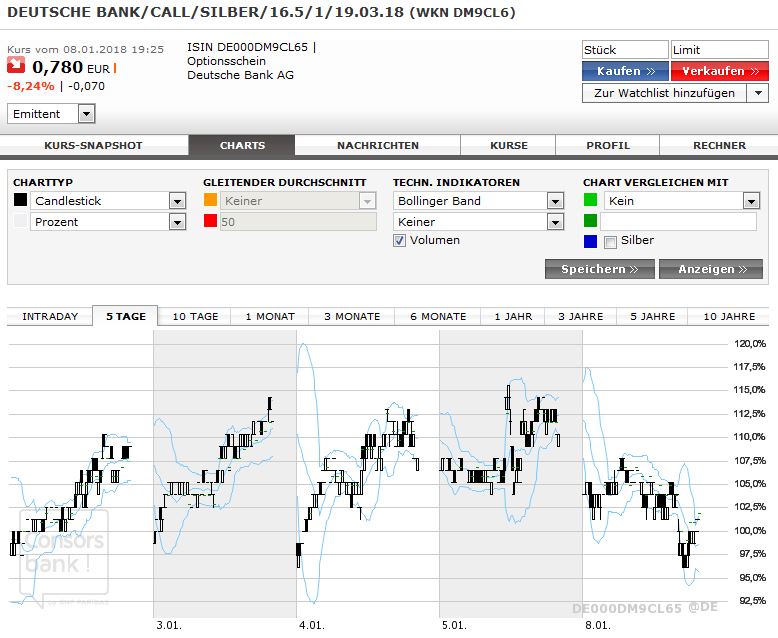Click the orange moving average color square
The image size is (778, 638).
pos(210,200)
